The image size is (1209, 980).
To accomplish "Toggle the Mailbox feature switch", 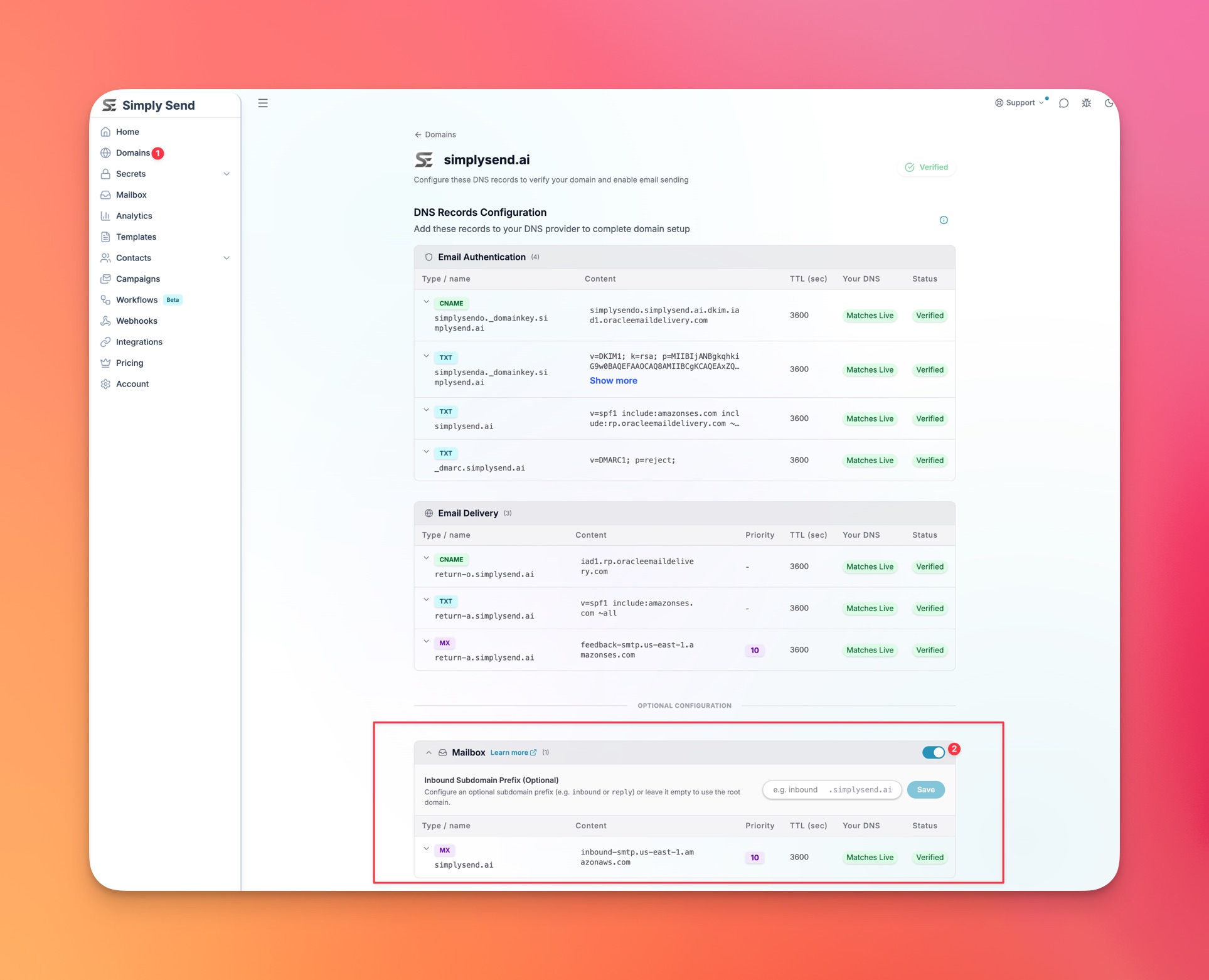I will tap(933, 753).
